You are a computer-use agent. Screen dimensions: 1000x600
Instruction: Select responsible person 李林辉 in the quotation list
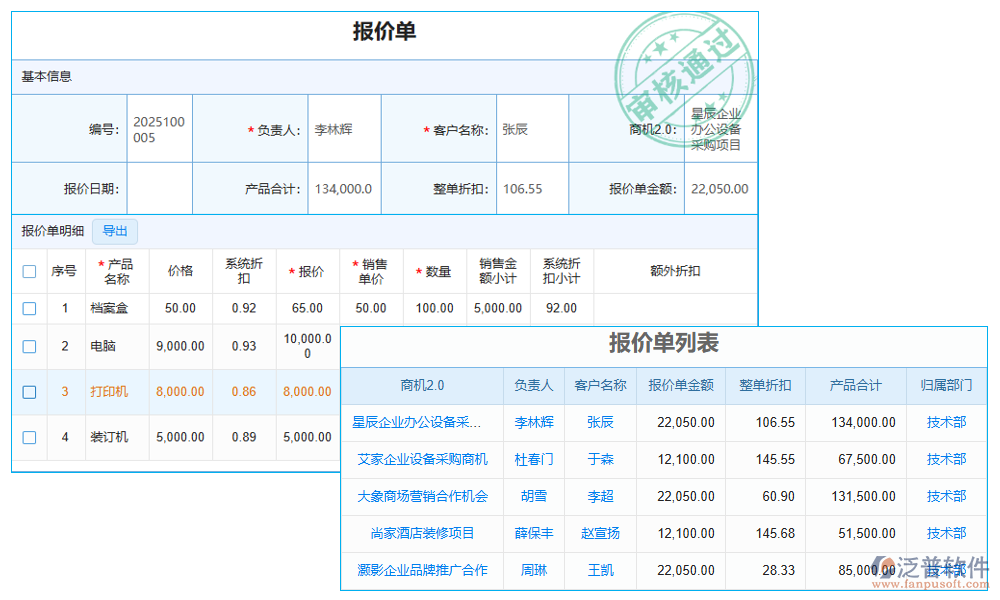(533, 422)
